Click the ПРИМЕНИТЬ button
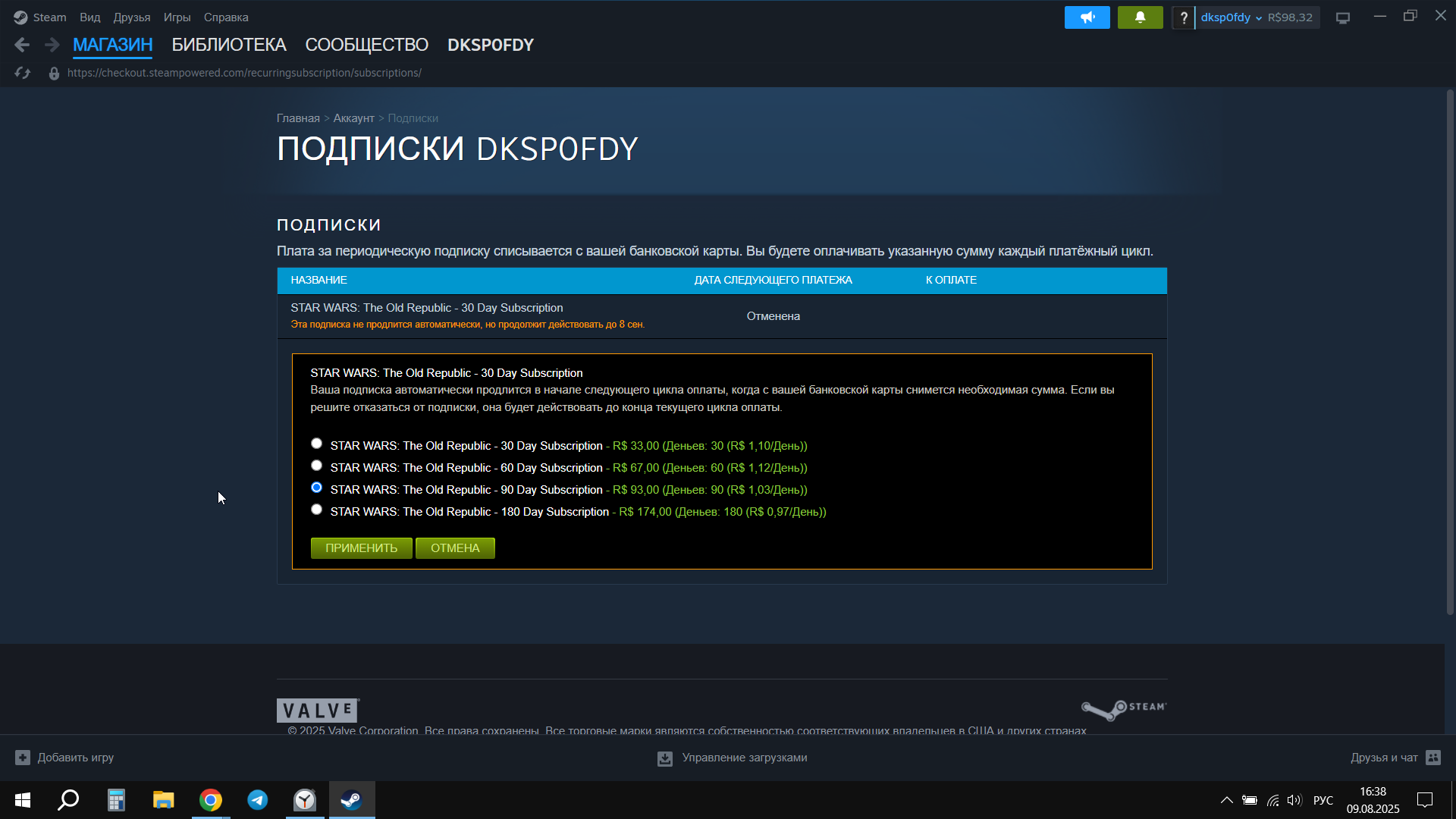1456x819 pixels. tap(361, 548)
